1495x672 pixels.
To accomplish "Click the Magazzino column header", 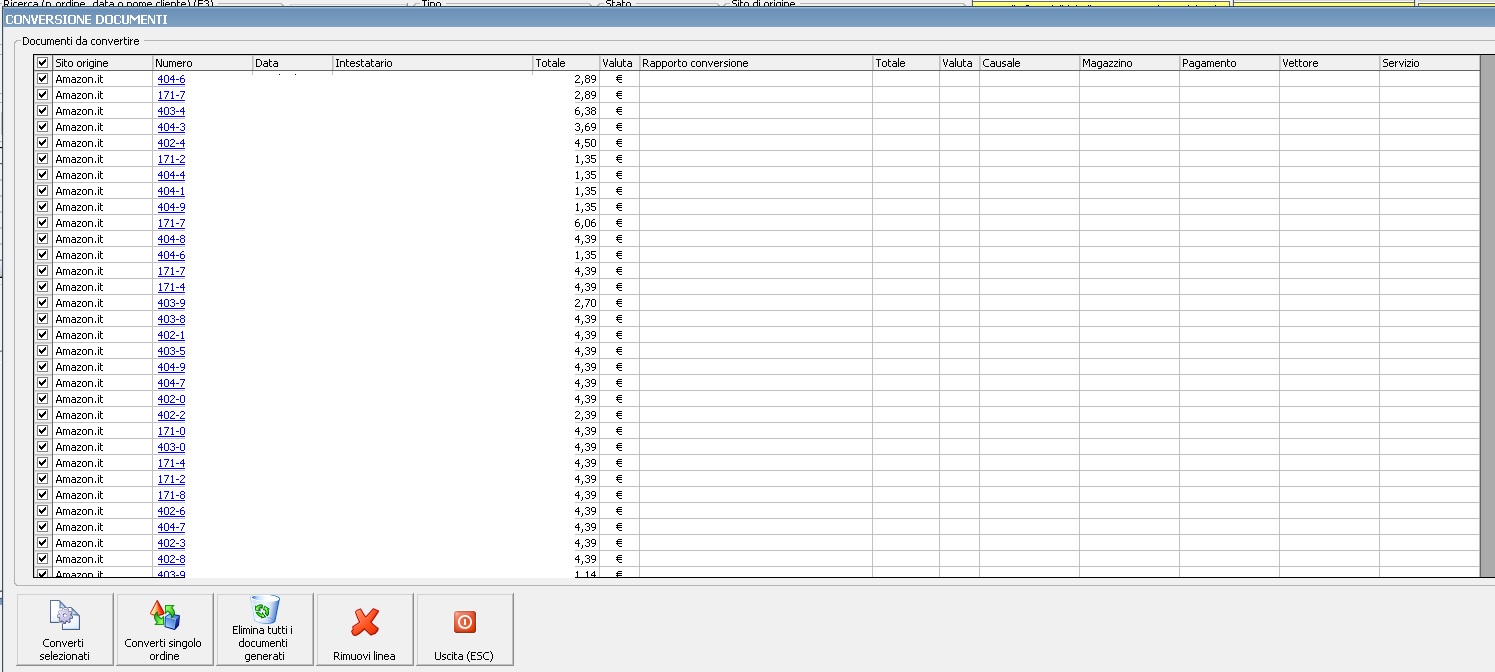I will point(1129,63).
